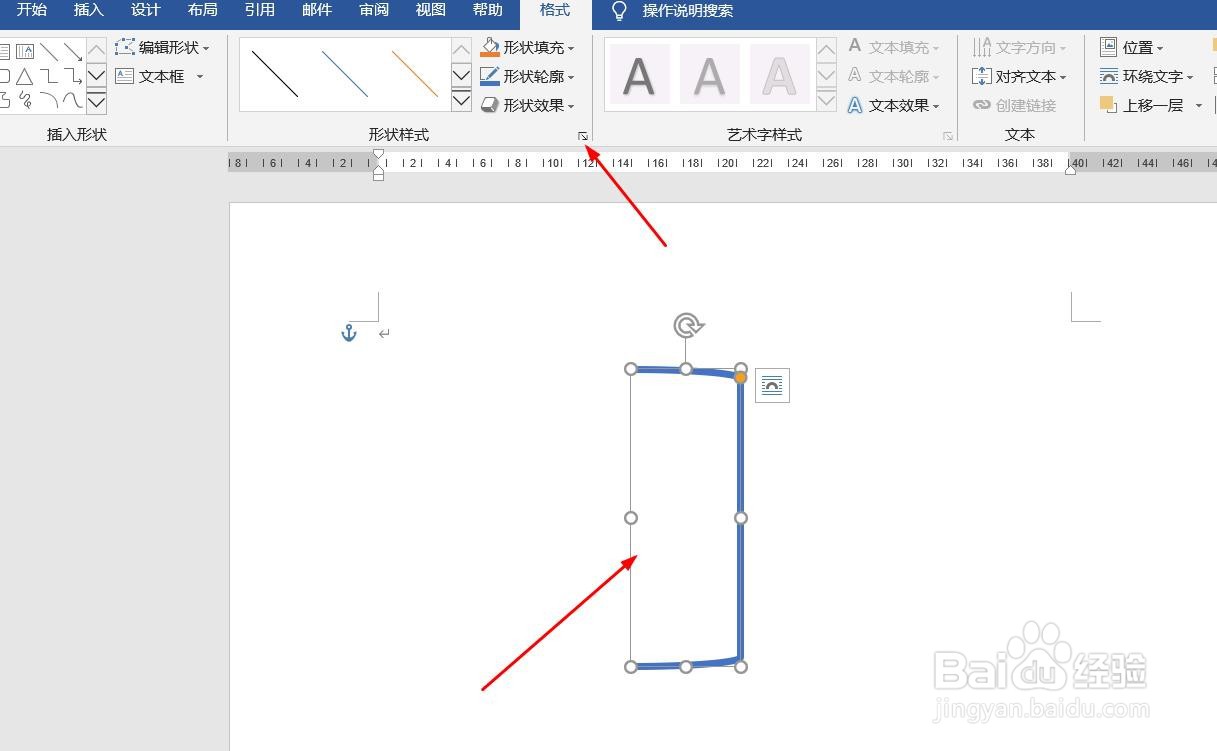Open the 环绕文字 dropdown
The height and width of the screenshot is (751, 1217).
pos(1146,76)
